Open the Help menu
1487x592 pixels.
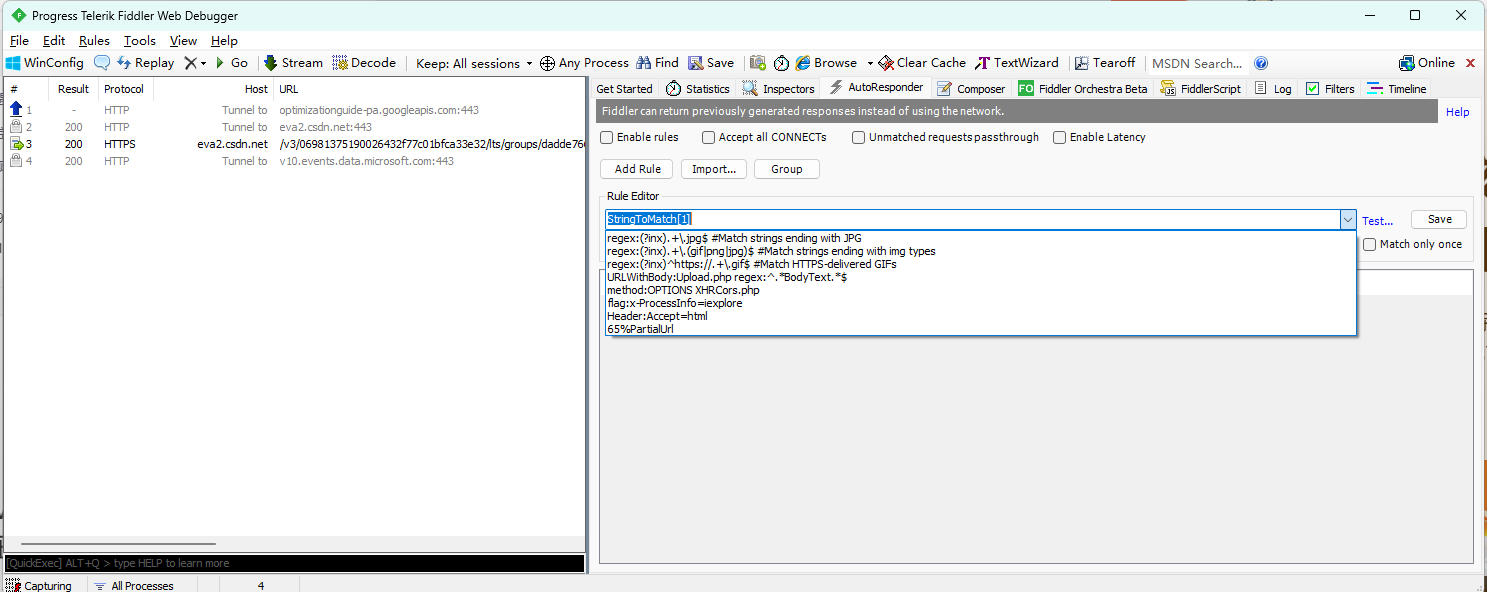[224, 41]
